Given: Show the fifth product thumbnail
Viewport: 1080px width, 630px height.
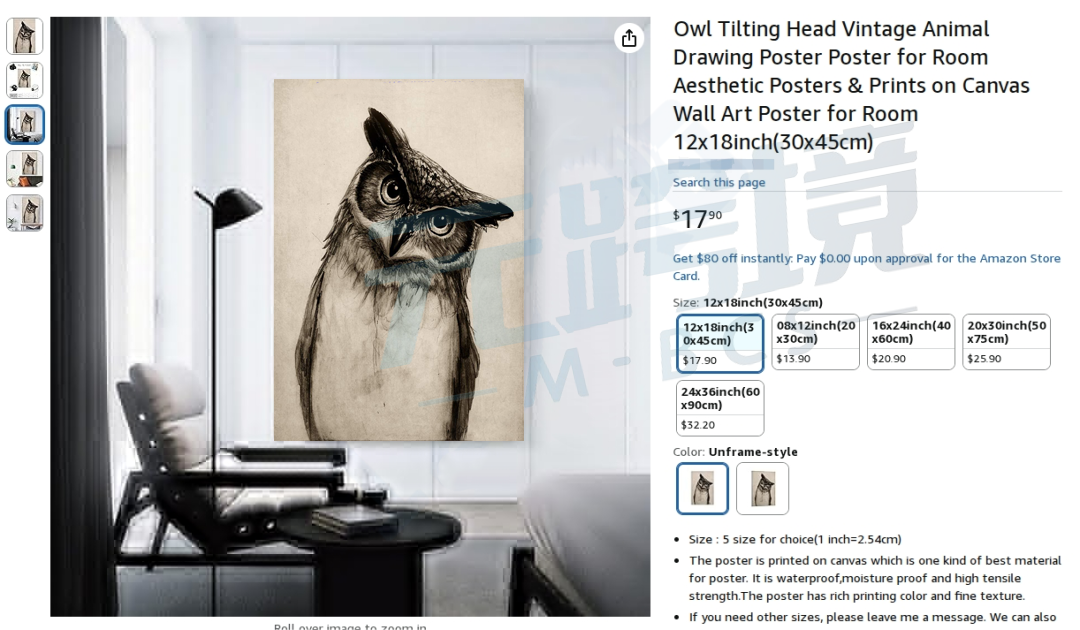Looking at the screenshot, I should pos(25,213).
